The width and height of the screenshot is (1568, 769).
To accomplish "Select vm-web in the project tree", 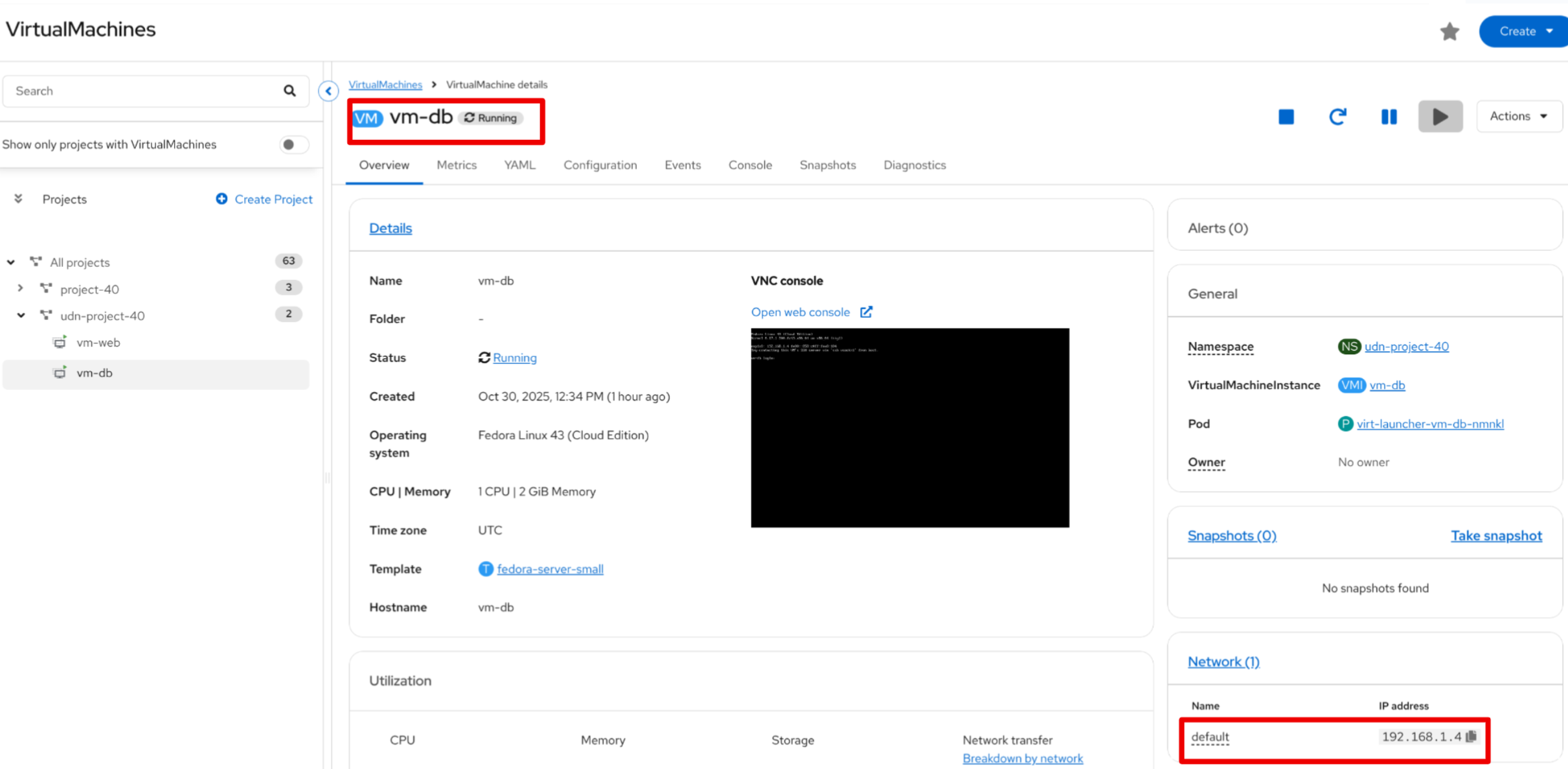I will pyautogui.click(x=98, y=343).
